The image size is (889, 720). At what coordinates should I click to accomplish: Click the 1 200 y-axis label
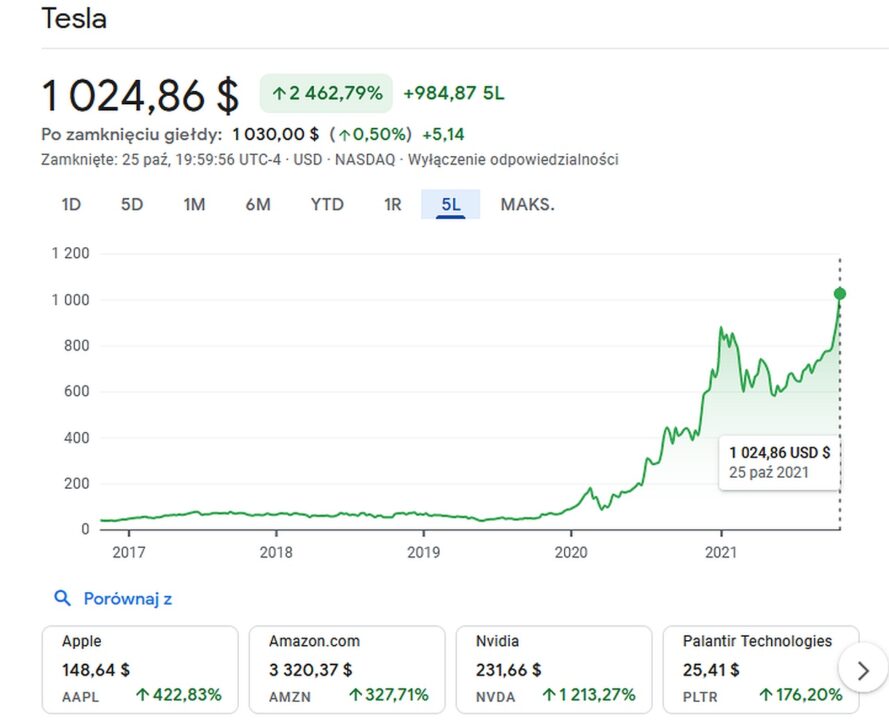point(70,253)
